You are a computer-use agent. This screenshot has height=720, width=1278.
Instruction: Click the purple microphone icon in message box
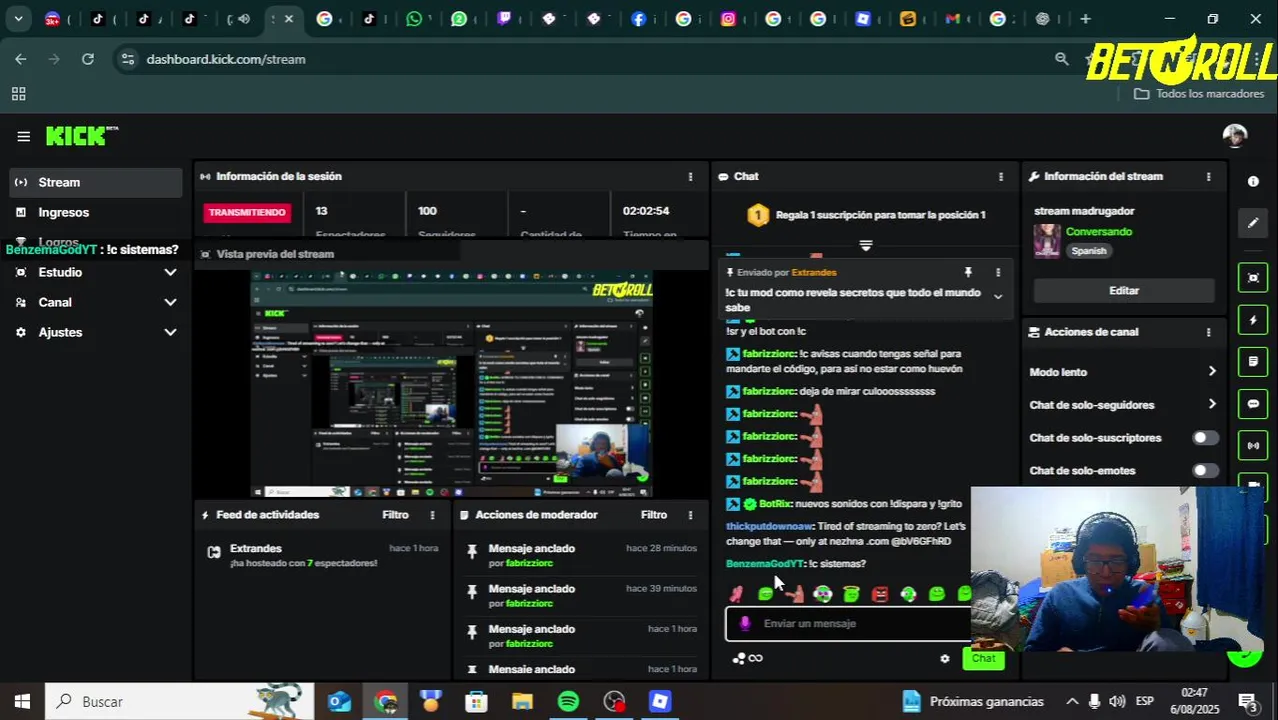pyautogui.click(x=744, y=623)
